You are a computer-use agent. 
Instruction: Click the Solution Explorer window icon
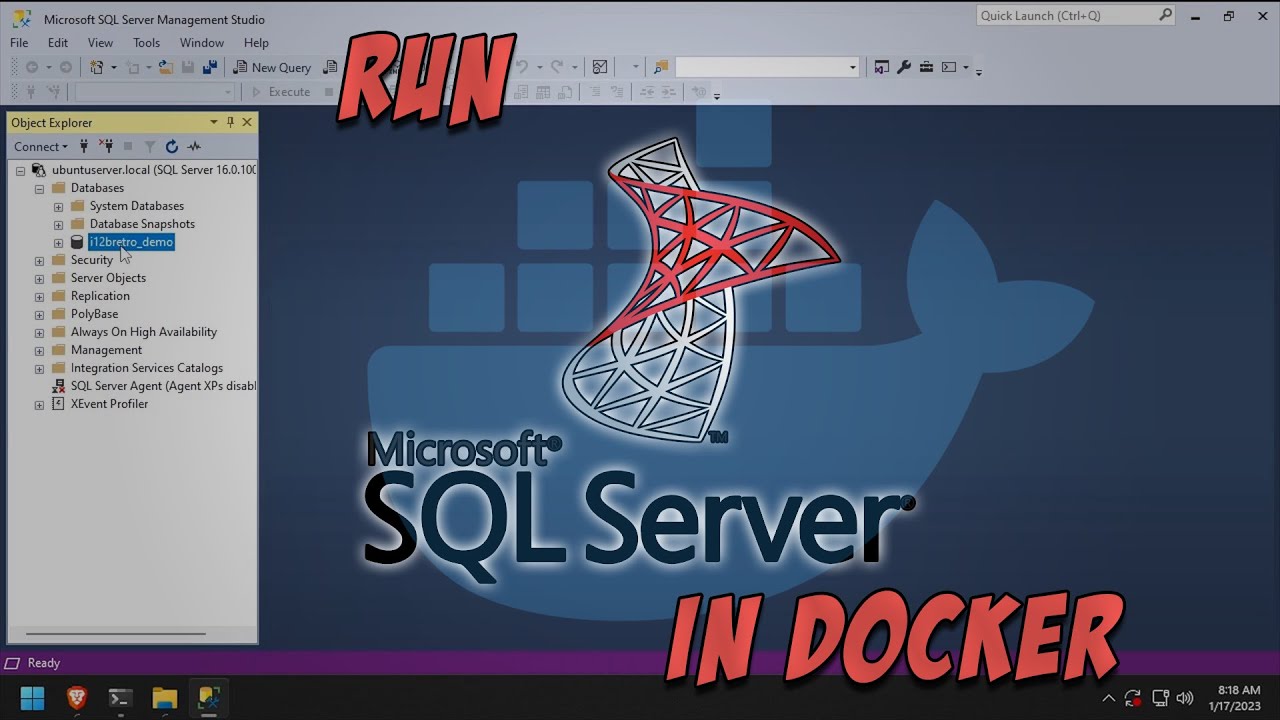(882, 67)
